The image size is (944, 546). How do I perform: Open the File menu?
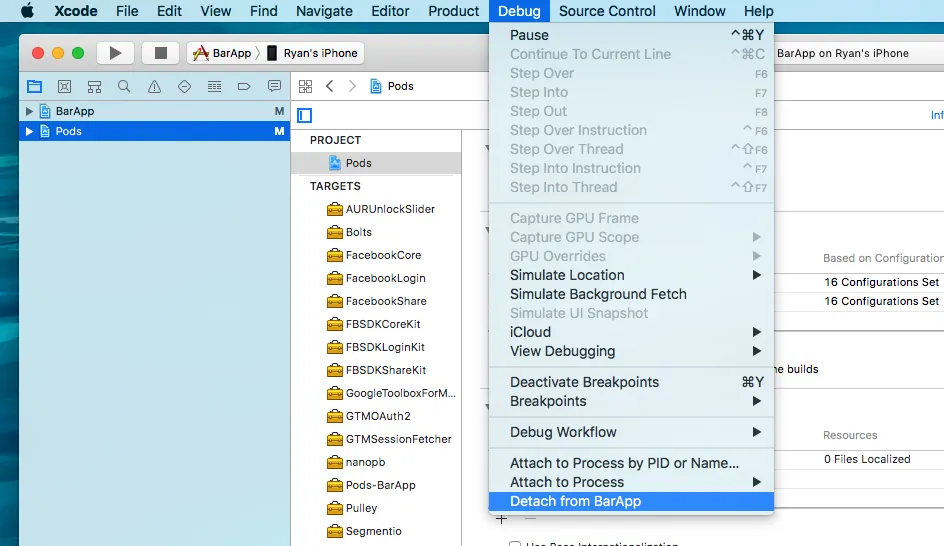pyautogui.click(x=127, y=11)
